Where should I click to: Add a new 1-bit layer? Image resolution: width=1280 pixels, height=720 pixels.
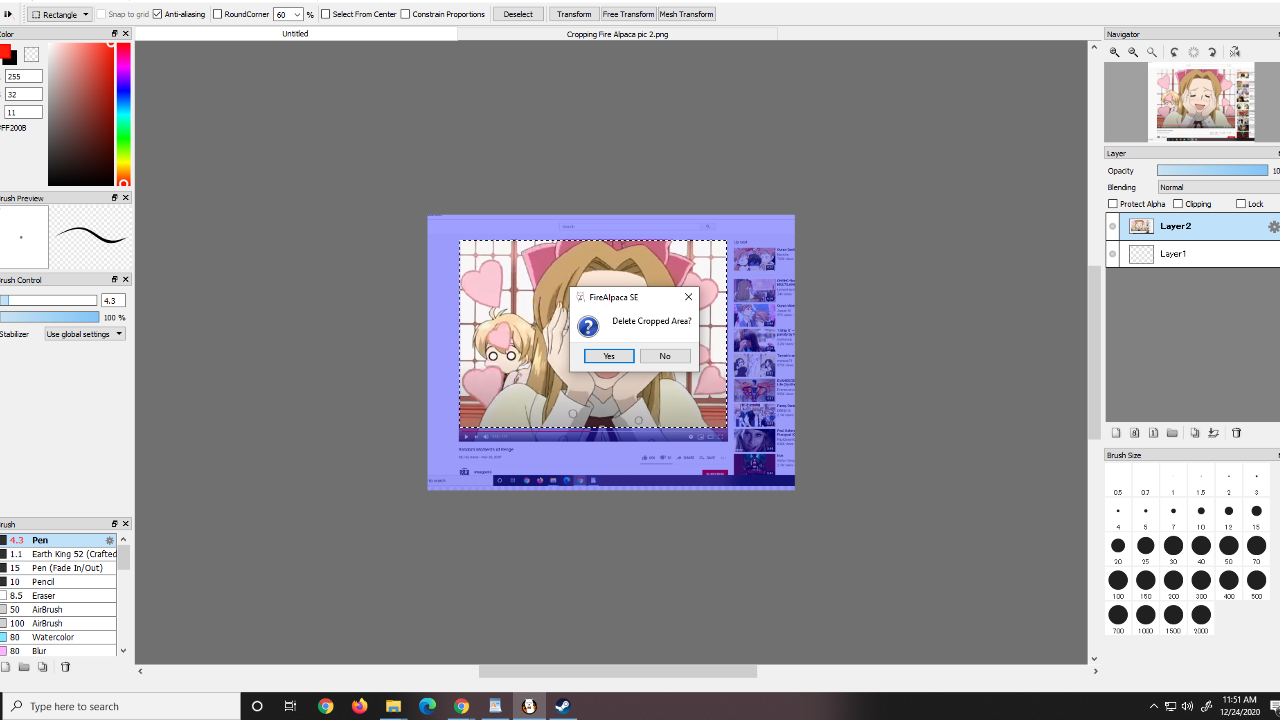pos(1153,433)
